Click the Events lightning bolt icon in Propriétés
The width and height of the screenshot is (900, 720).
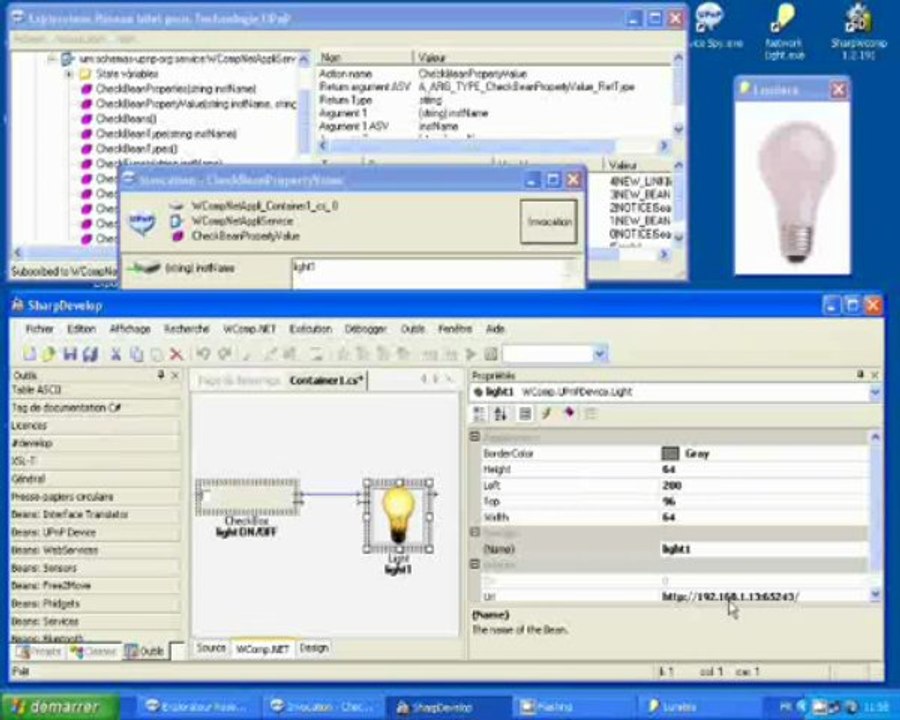(x=546, y=413)
